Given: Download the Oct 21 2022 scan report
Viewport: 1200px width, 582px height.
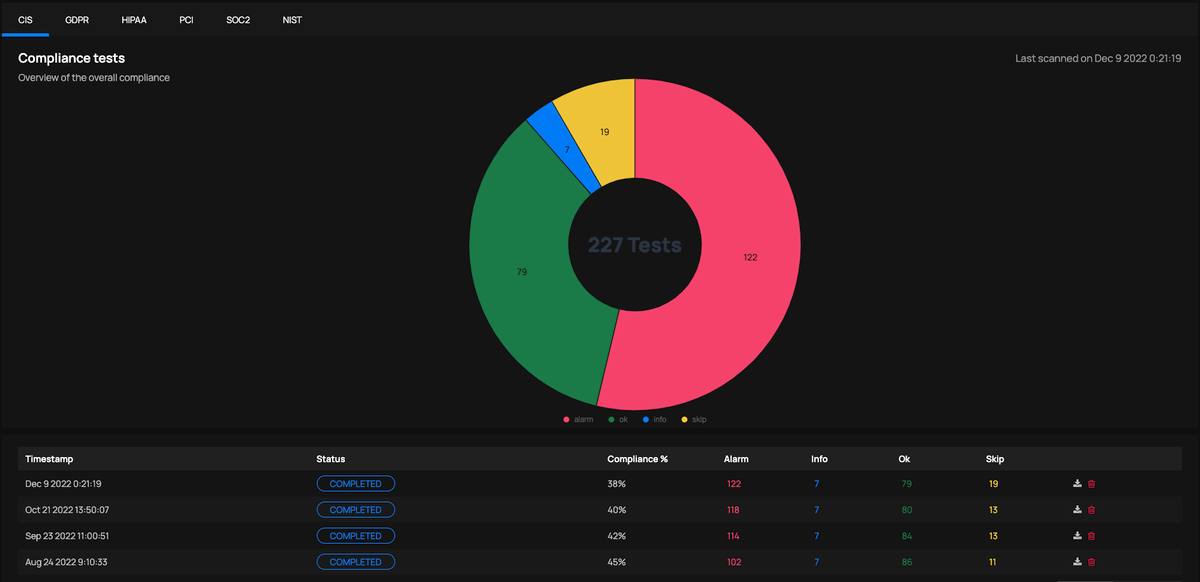Looking at the screenshot, I should [1077, 510].
